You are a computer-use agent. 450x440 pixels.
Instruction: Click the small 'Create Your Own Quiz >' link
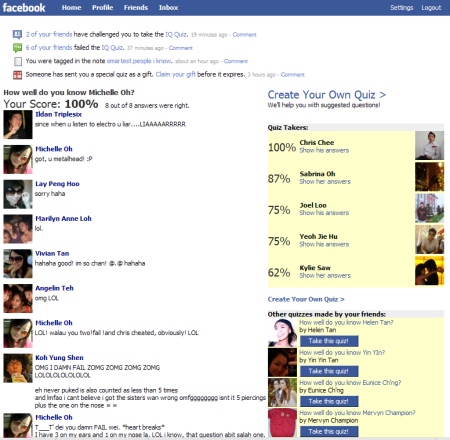(x=306, y=299)
